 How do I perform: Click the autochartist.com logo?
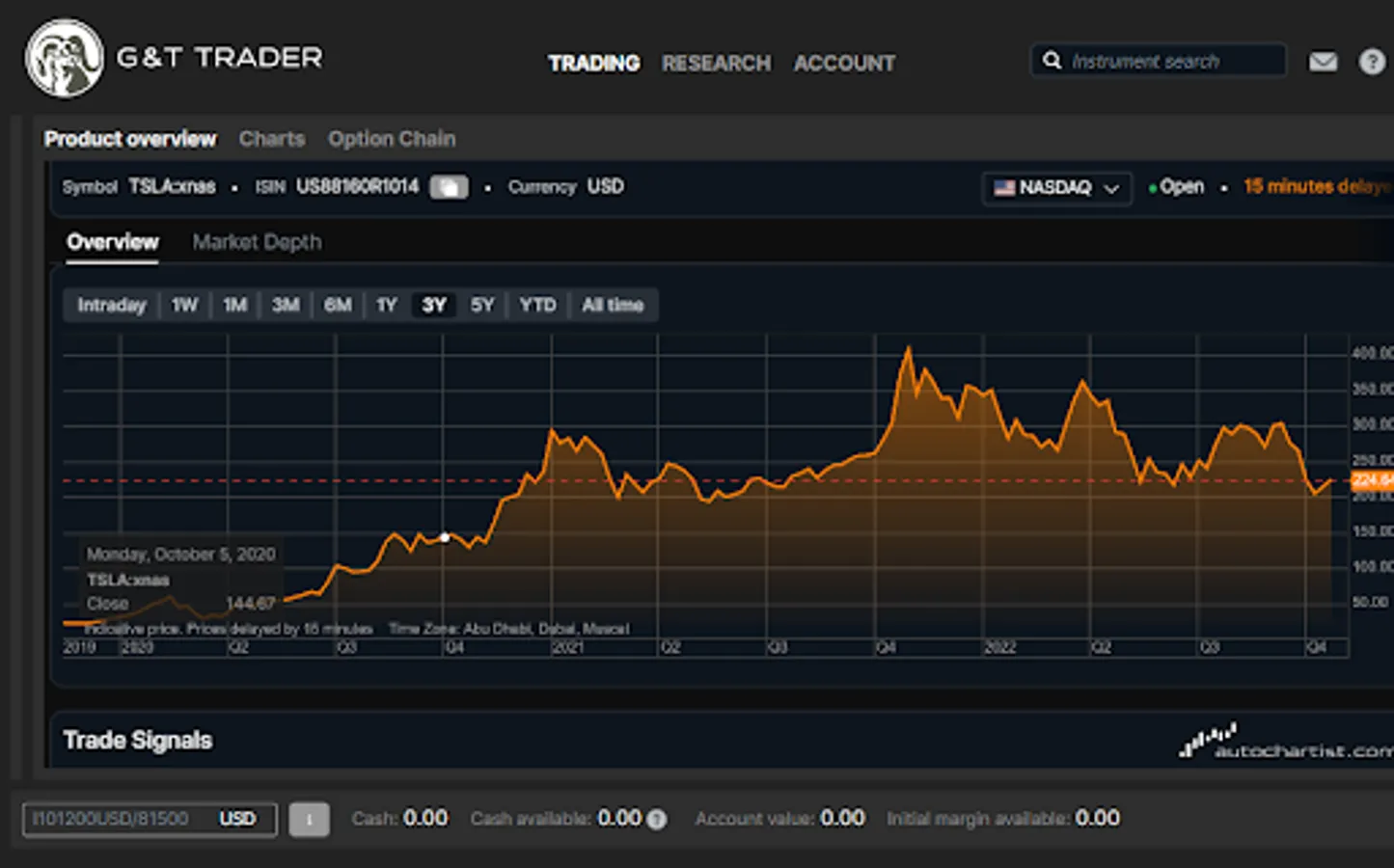tap(1286, 742)
